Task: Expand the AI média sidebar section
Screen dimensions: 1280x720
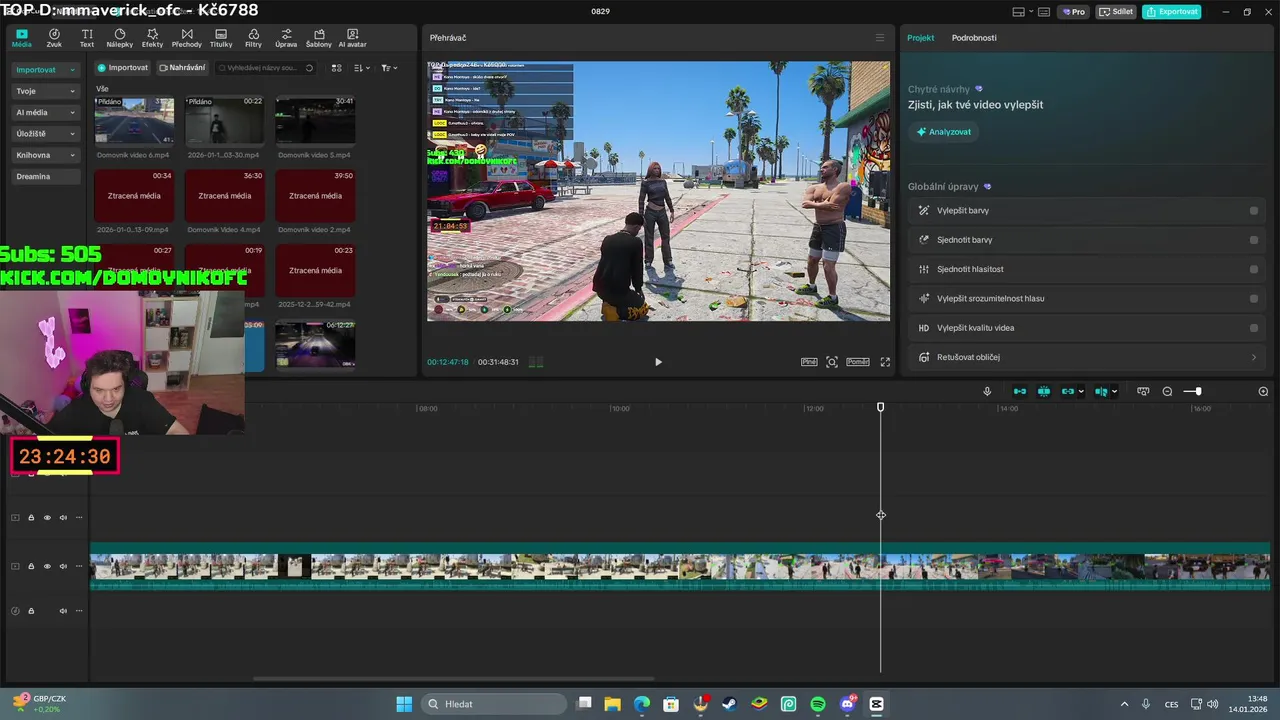Action: pyautogui.click(x=46, y=113)
